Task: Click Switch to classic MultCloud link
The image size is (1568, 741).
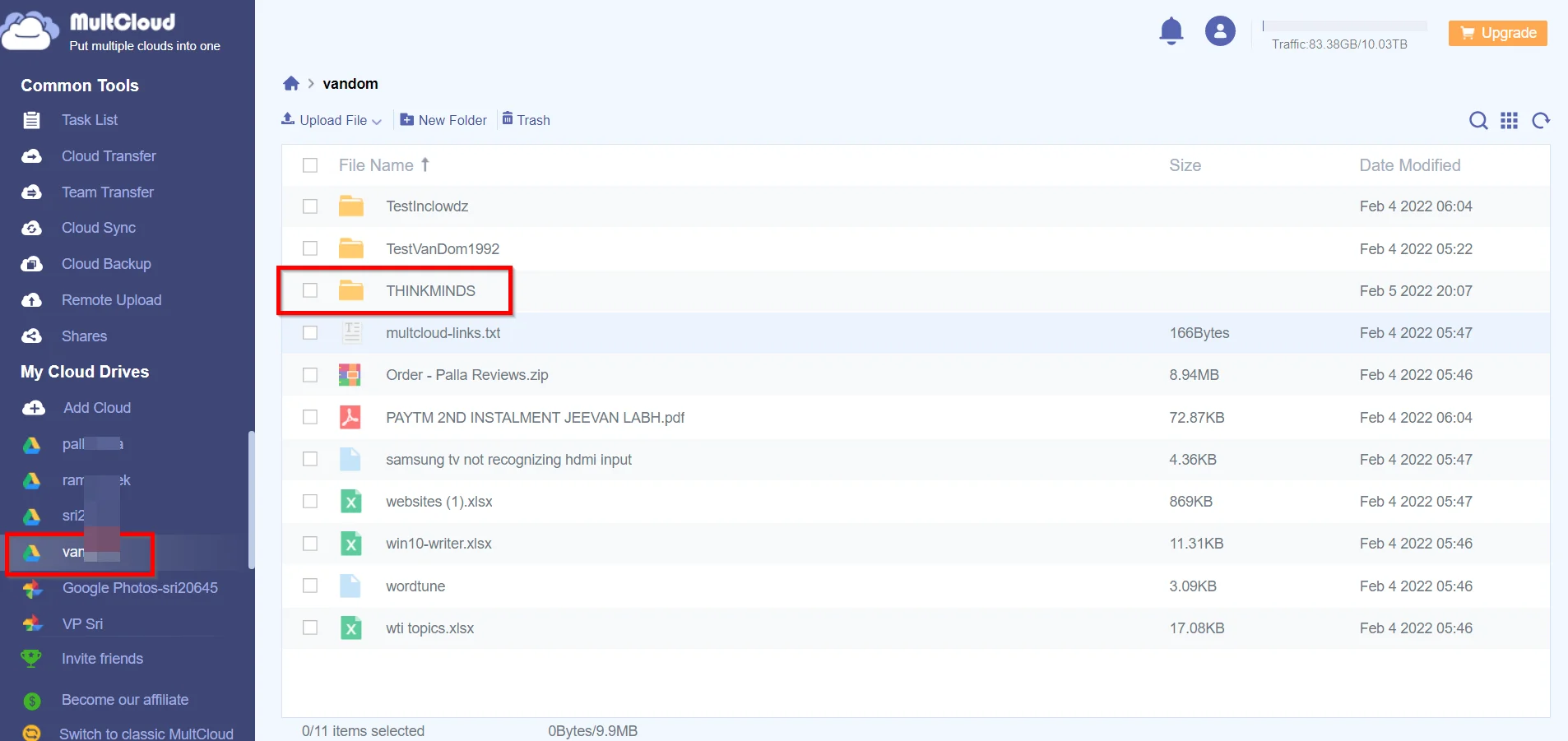Action: pos(146,733)
